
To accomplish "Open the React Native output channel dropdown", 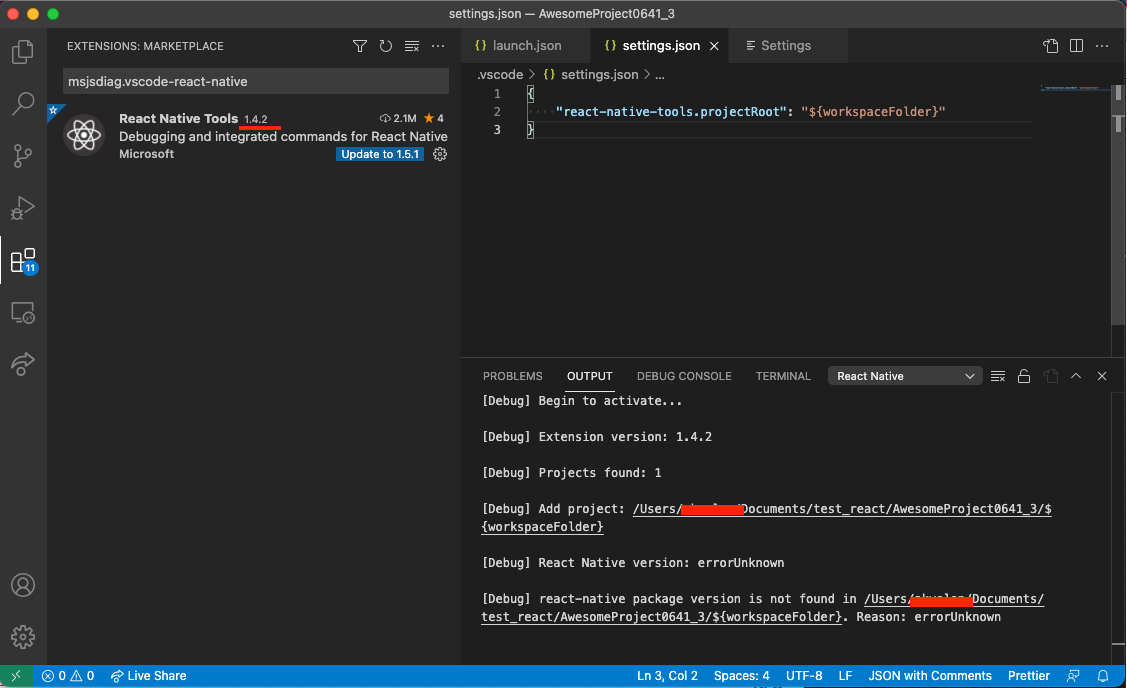I will (x=904, y=375).
